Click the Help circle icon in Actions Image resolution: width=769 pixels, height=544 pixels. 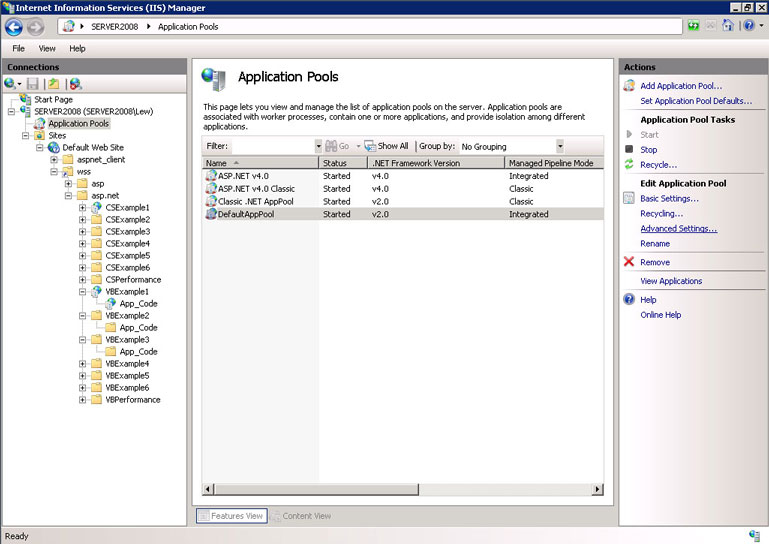629,299
